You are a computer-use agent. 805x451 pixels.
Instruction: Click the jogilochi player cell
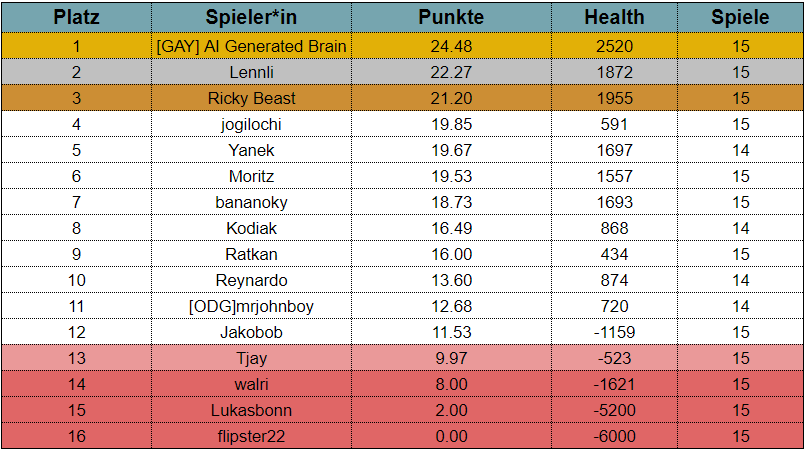252,124
